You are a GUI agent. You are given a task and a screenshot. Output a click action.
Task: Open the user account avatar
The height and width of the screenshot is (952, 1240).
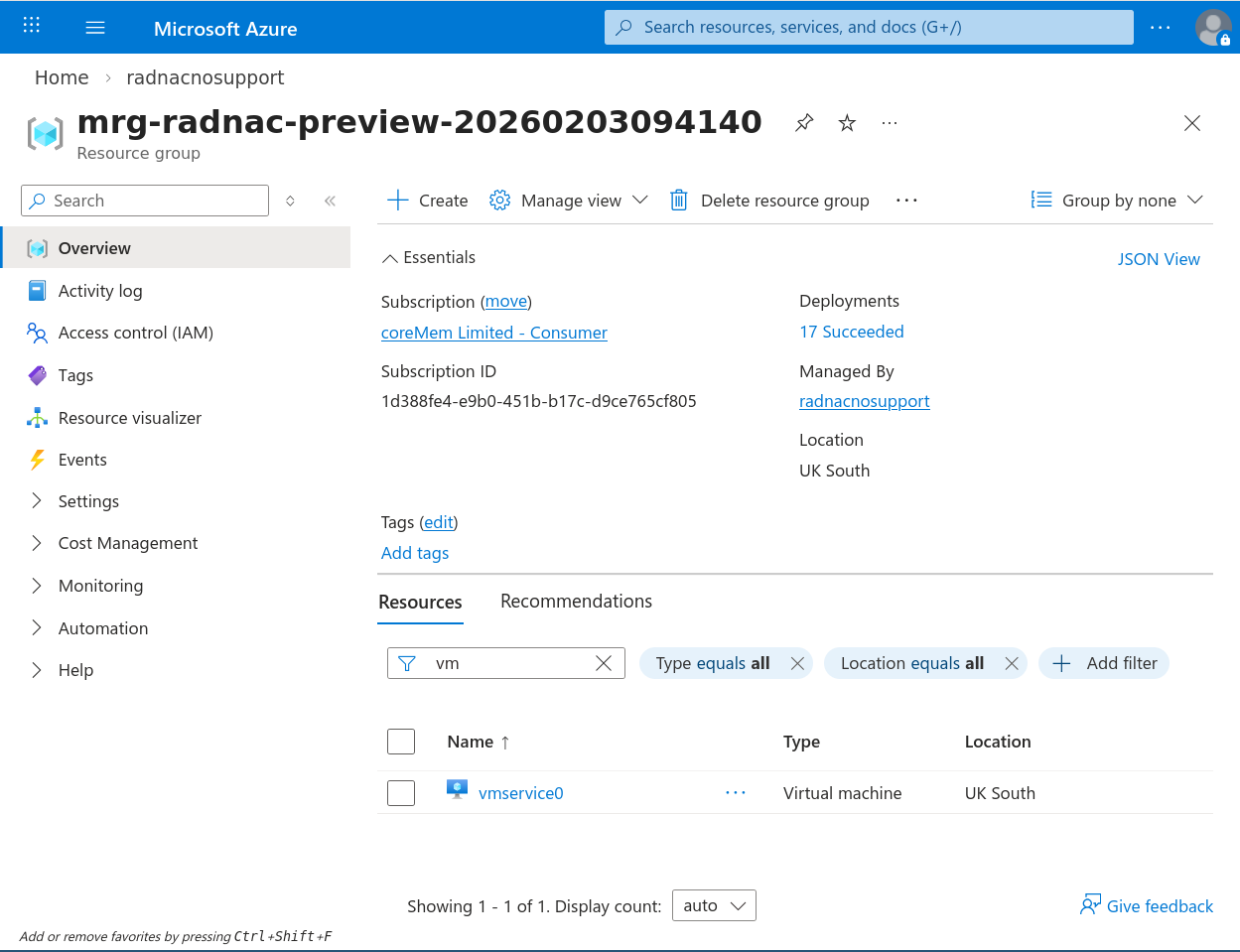[1212, 27]
